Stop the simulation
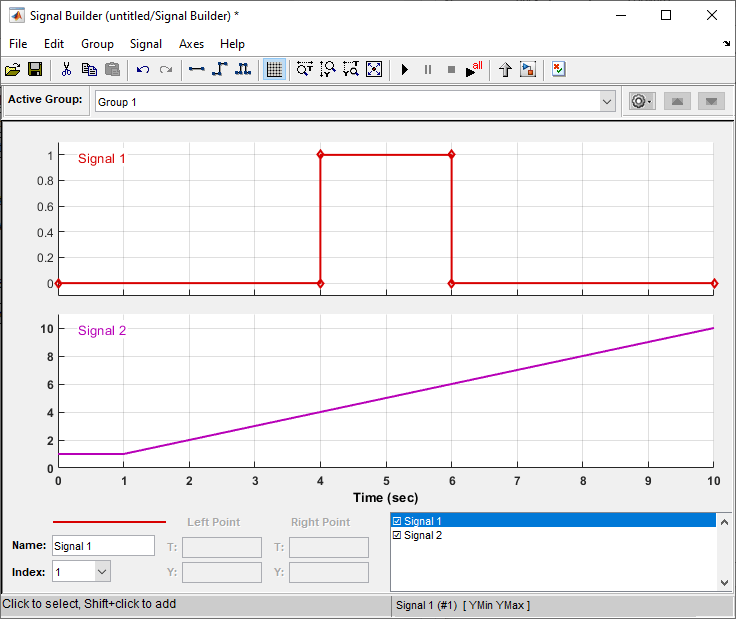 pyautogui.click(x=451, y=70)
